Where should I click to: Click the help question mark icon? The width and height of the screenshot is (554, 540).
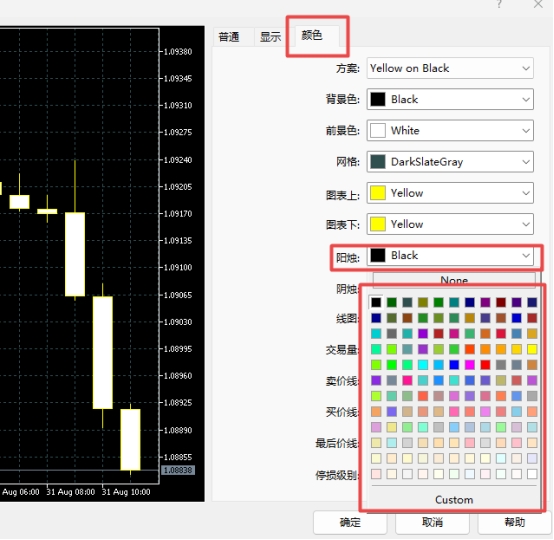499,4
